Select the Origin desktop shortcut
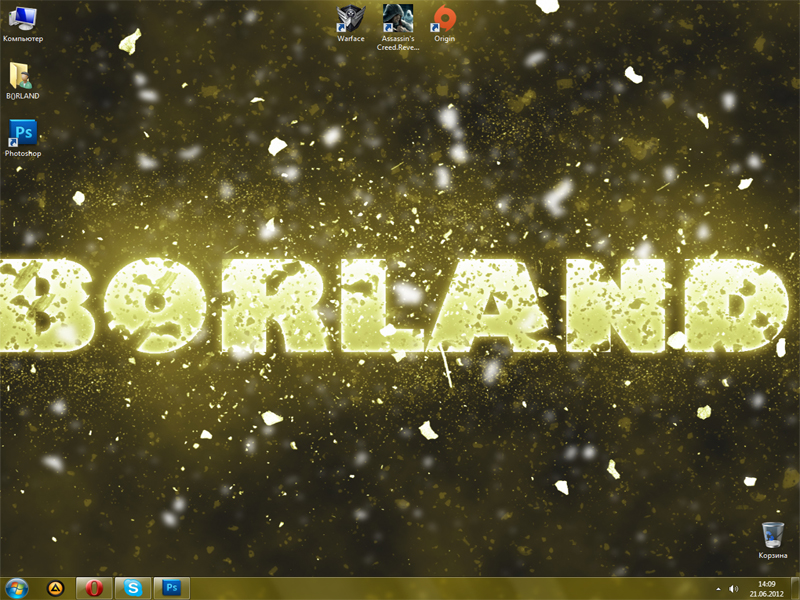 coord(444,23)
